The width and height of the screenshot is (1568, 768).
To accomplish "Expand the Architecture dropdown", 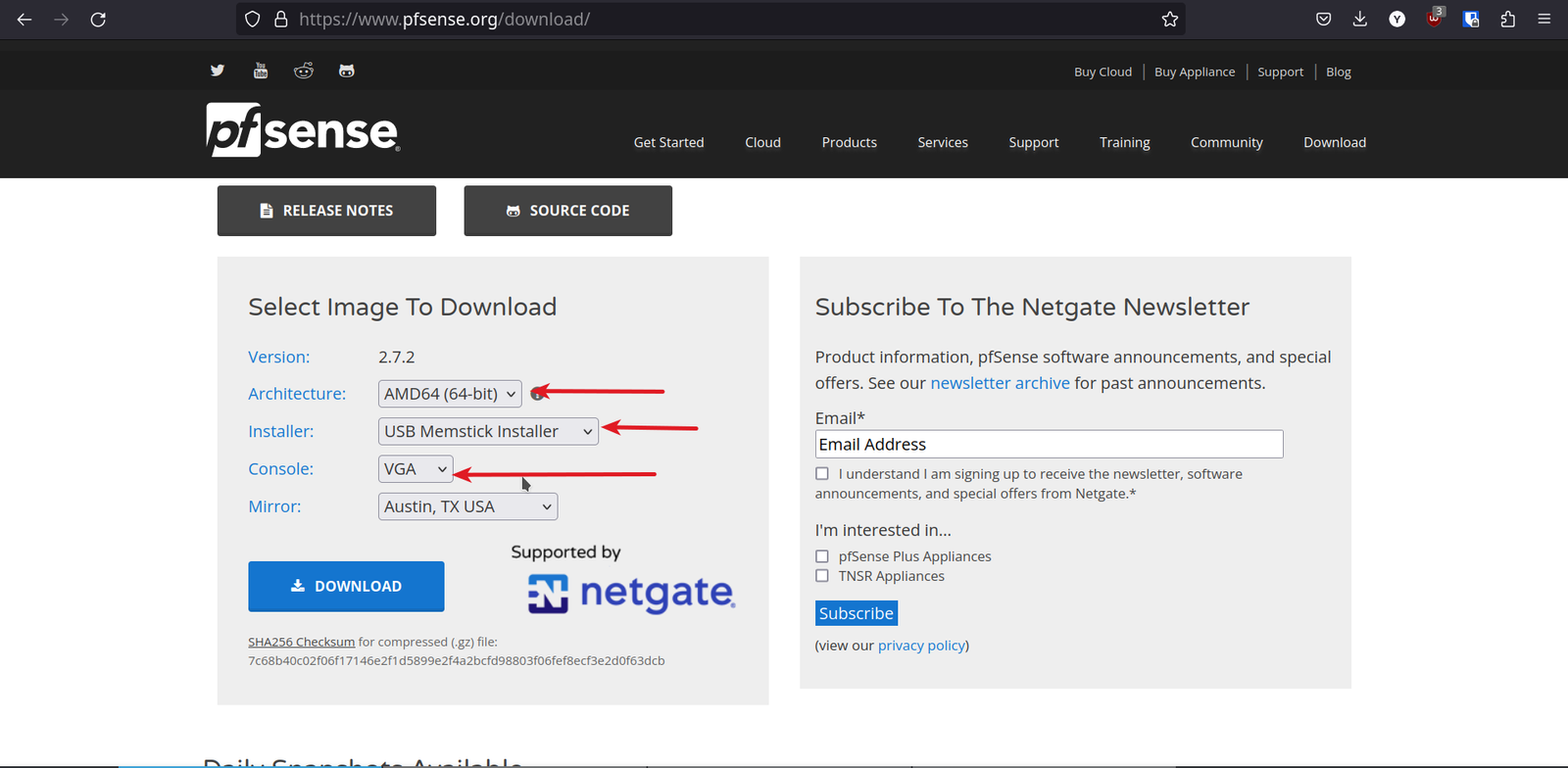I will 450,394.
